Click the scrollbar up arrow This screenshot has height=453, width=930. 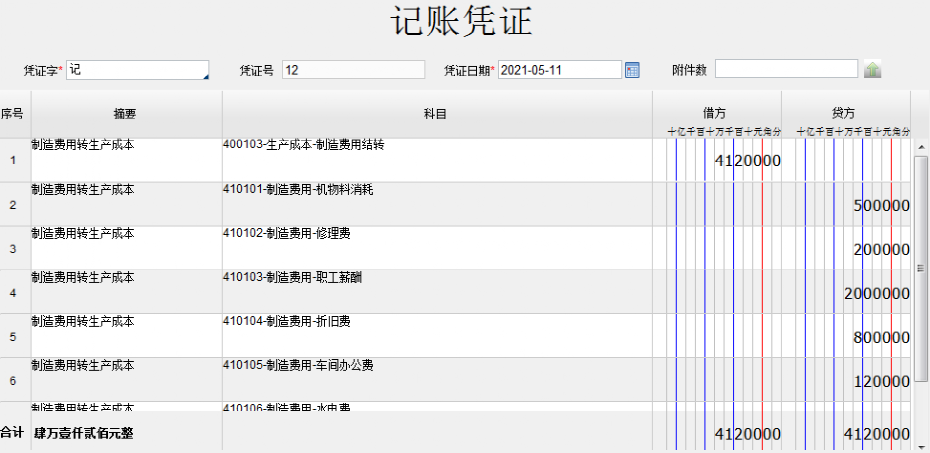click(x=921, y=148)
